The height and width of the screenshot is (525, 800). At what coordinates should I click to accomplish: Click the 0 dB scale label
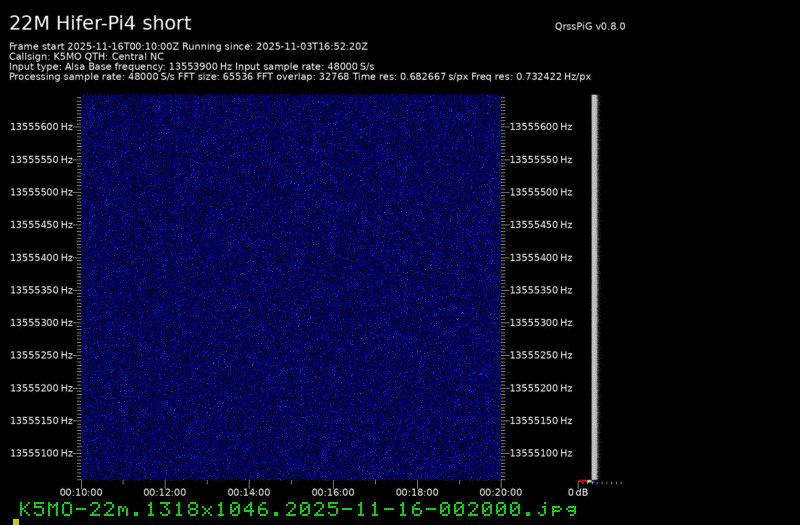pyautogui.click(x=578, y=492)
